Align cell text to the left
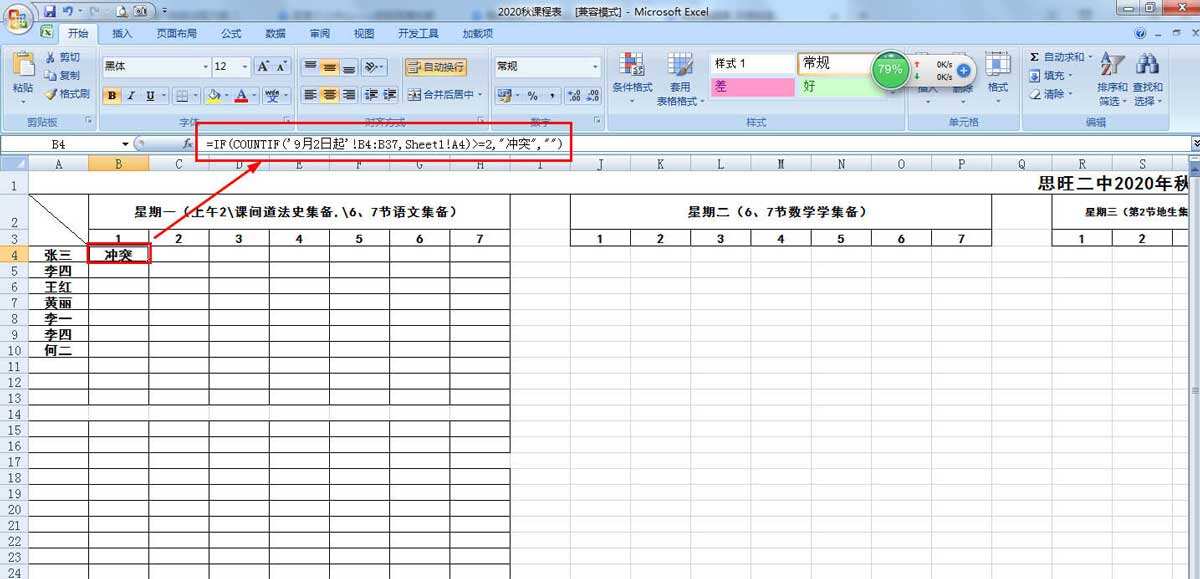Screen dimensions: 1200x579 311,95
